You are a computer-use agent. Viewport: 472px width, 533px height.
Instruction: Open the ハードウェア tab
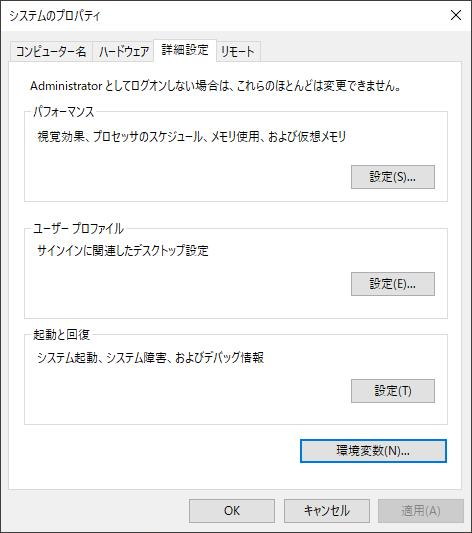pos(123,52)
